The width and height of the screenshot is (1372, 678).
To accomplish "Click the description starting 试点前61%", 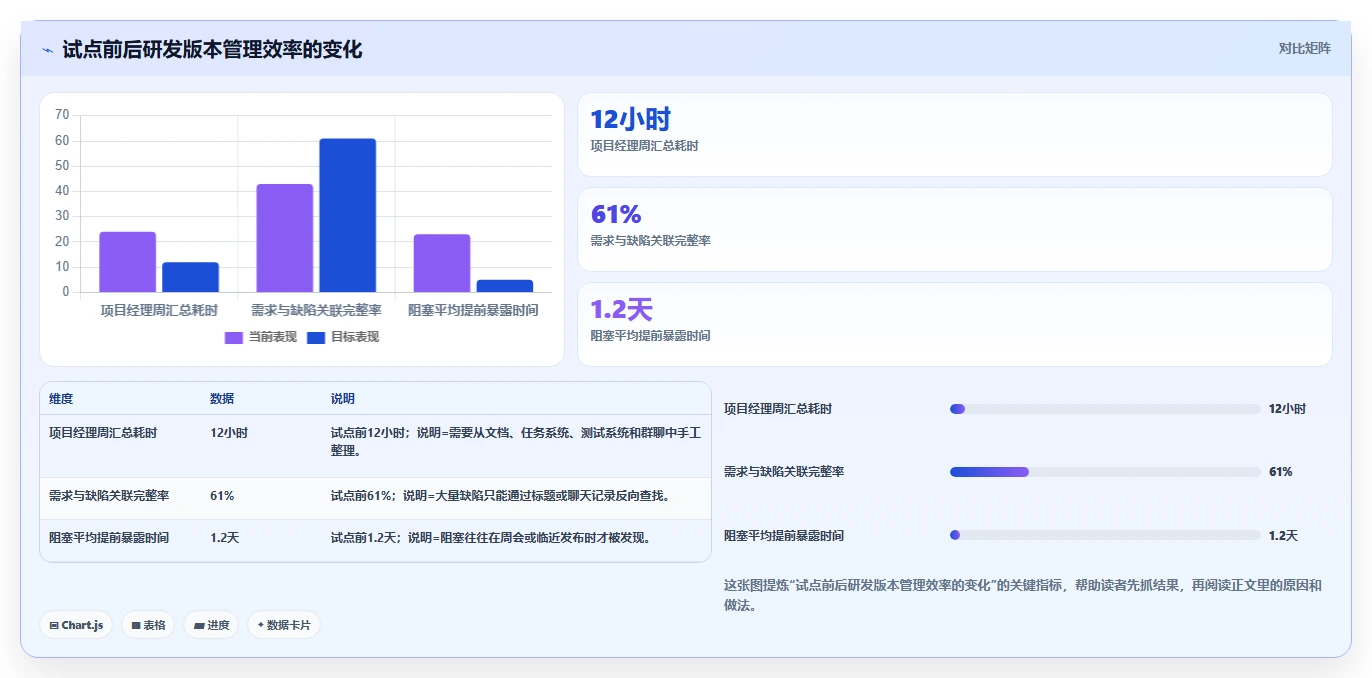I will [x=500, y=495].
